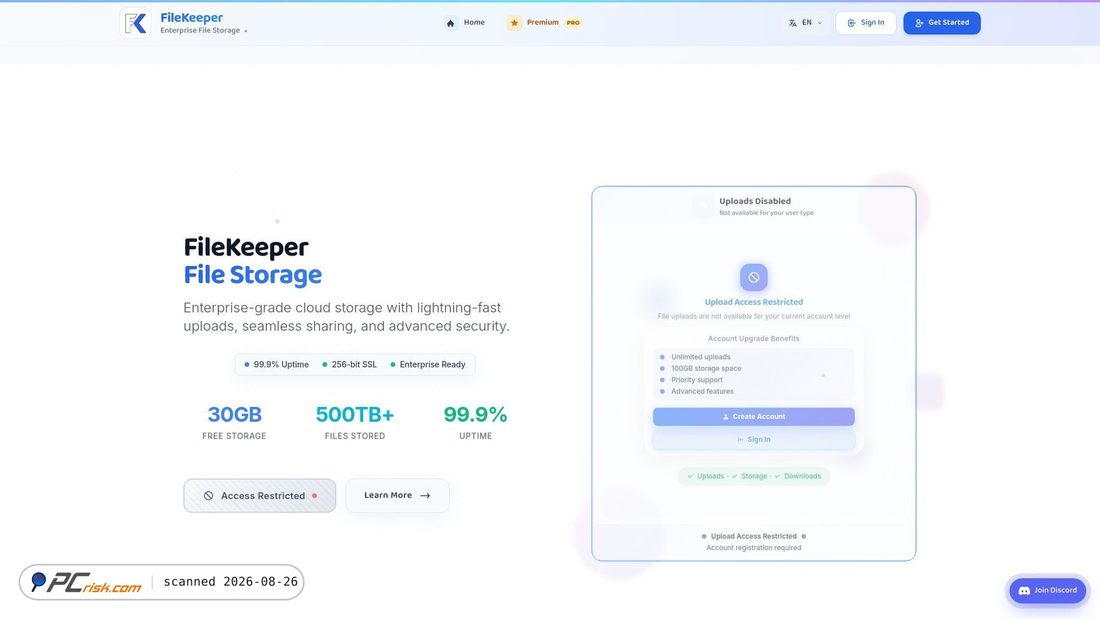Click the person icon in Create Account

[x=725, y=417]
